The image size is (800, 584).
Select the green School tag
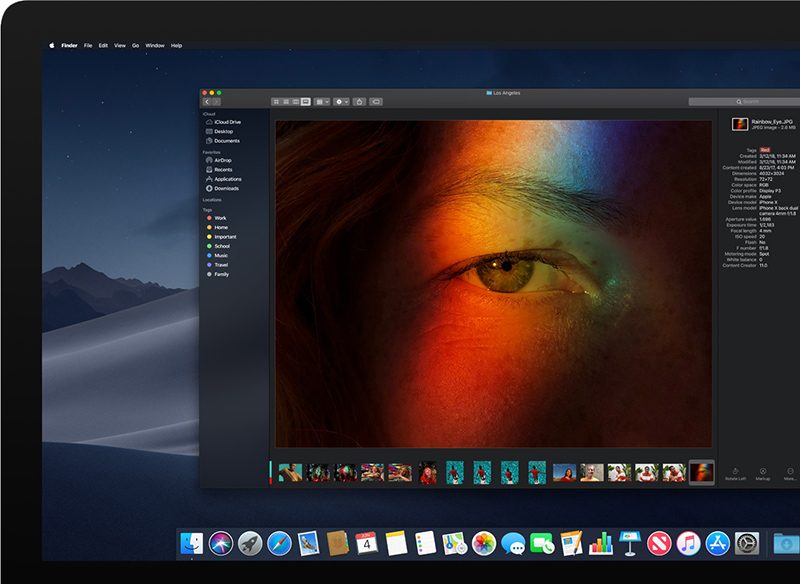(221, 246)
